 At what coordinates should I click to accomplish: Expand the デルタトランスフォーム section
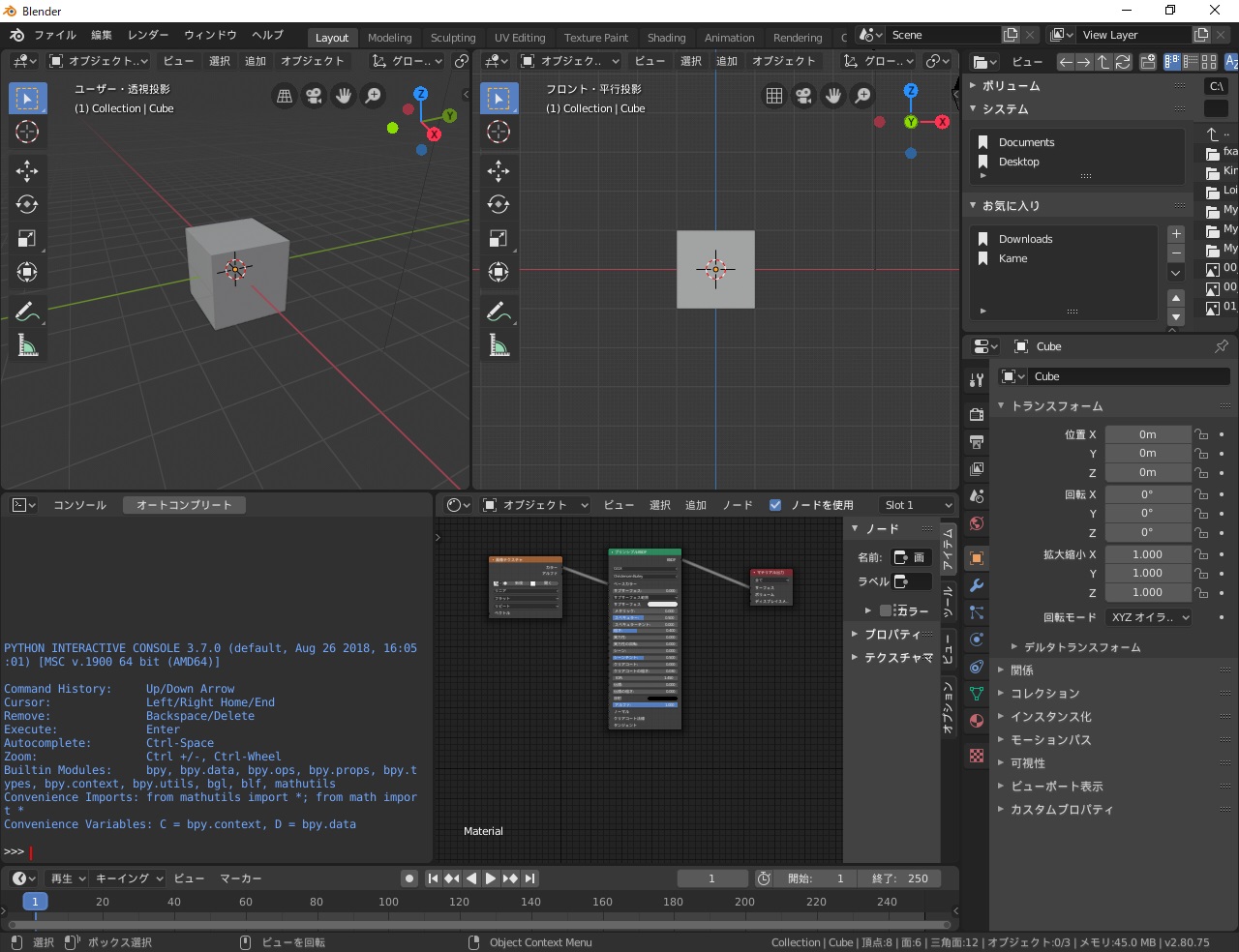1081,647
